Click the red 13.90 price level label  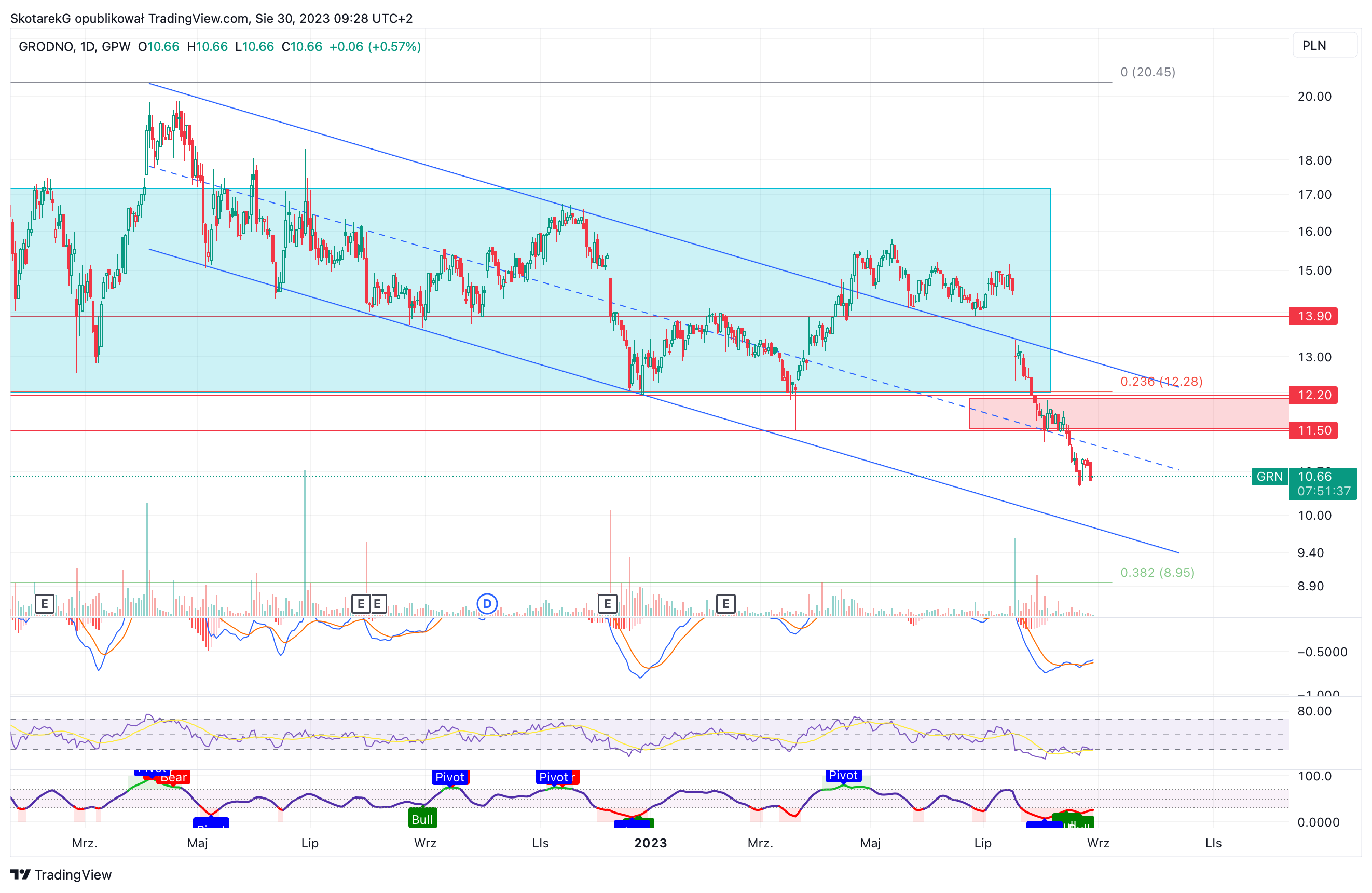tap(1313, 316)
